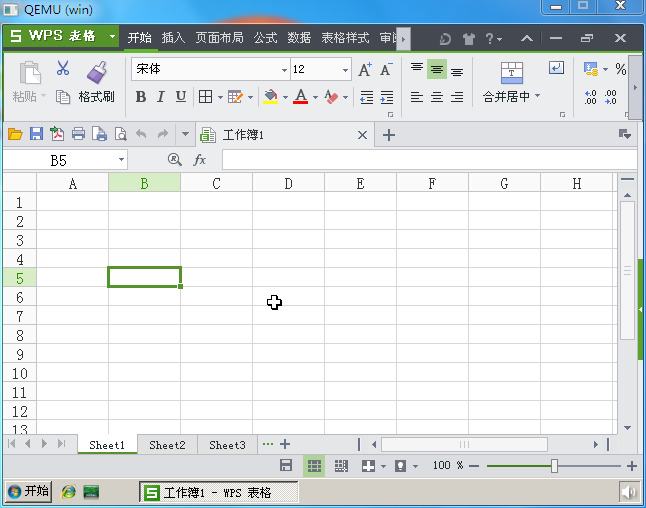Viewport: 646px width, 508px height.
Task: Close the 工作簿1 document tab
Action: (x=362, y=135)
